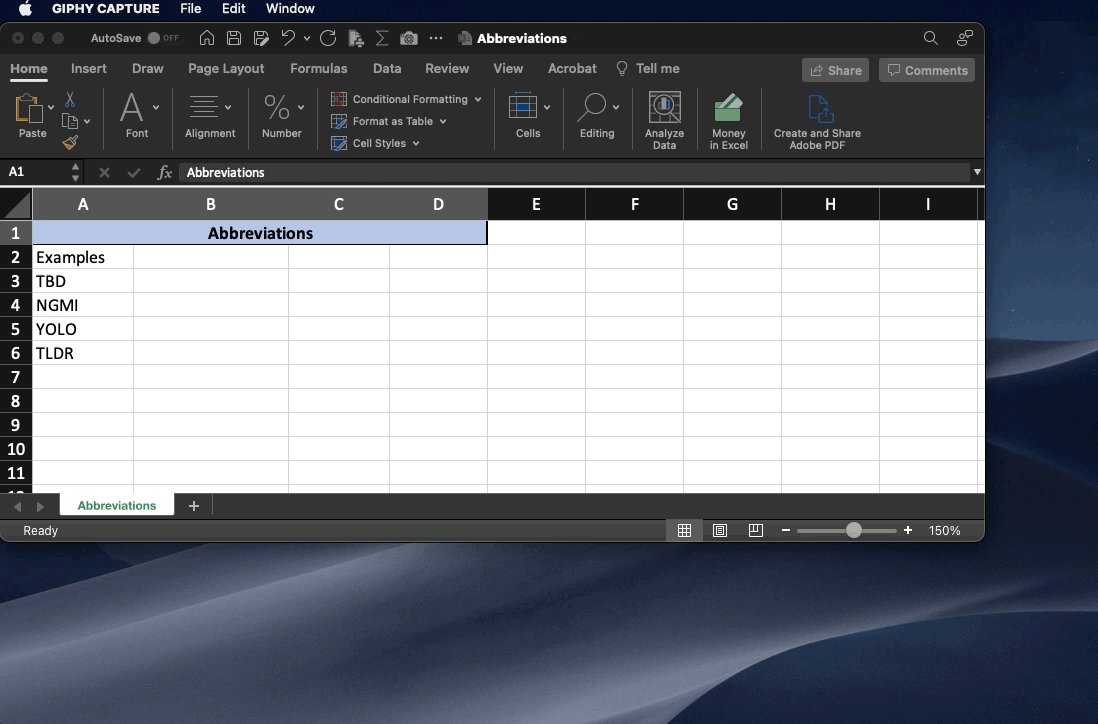Image resolution: width=1098 pixels, height=724 pixels.
Task: Expand the formula bar arrow
Action: click(x=977, y=172)
